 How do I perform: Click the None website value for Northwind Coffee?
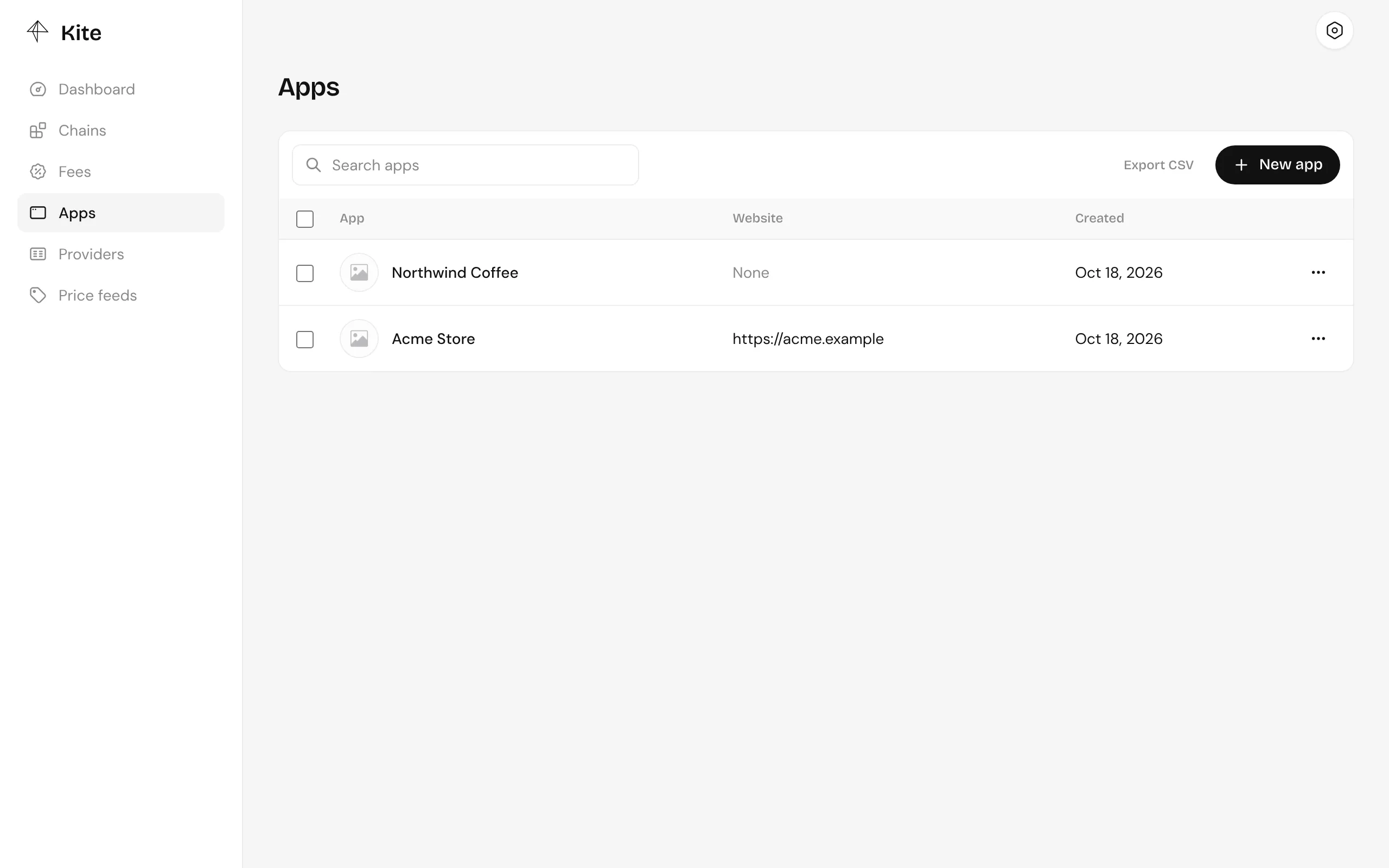(751, 273)
